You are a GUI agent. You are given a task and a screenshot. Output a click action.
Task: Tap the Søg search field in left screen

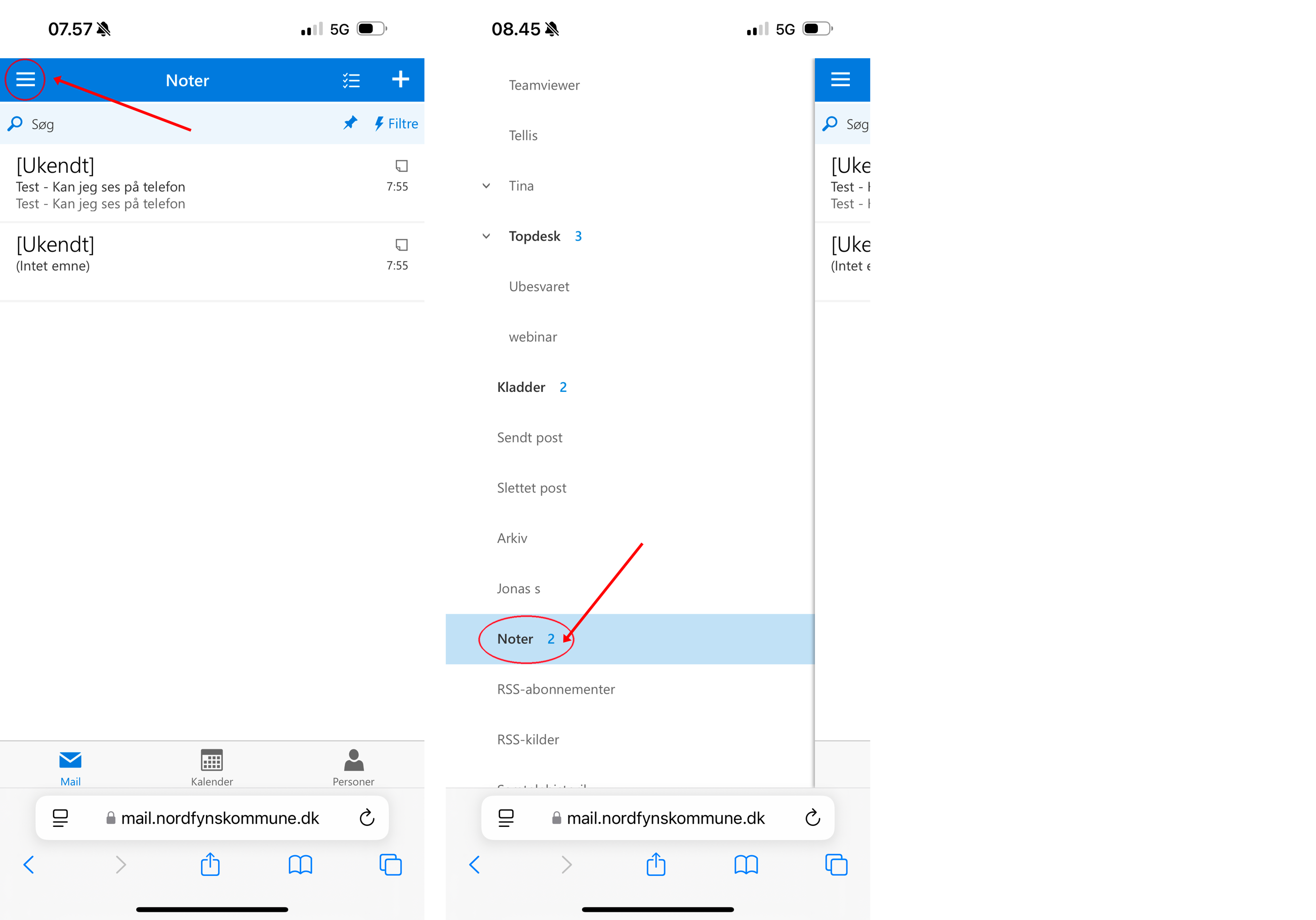(x=172, y=124)
